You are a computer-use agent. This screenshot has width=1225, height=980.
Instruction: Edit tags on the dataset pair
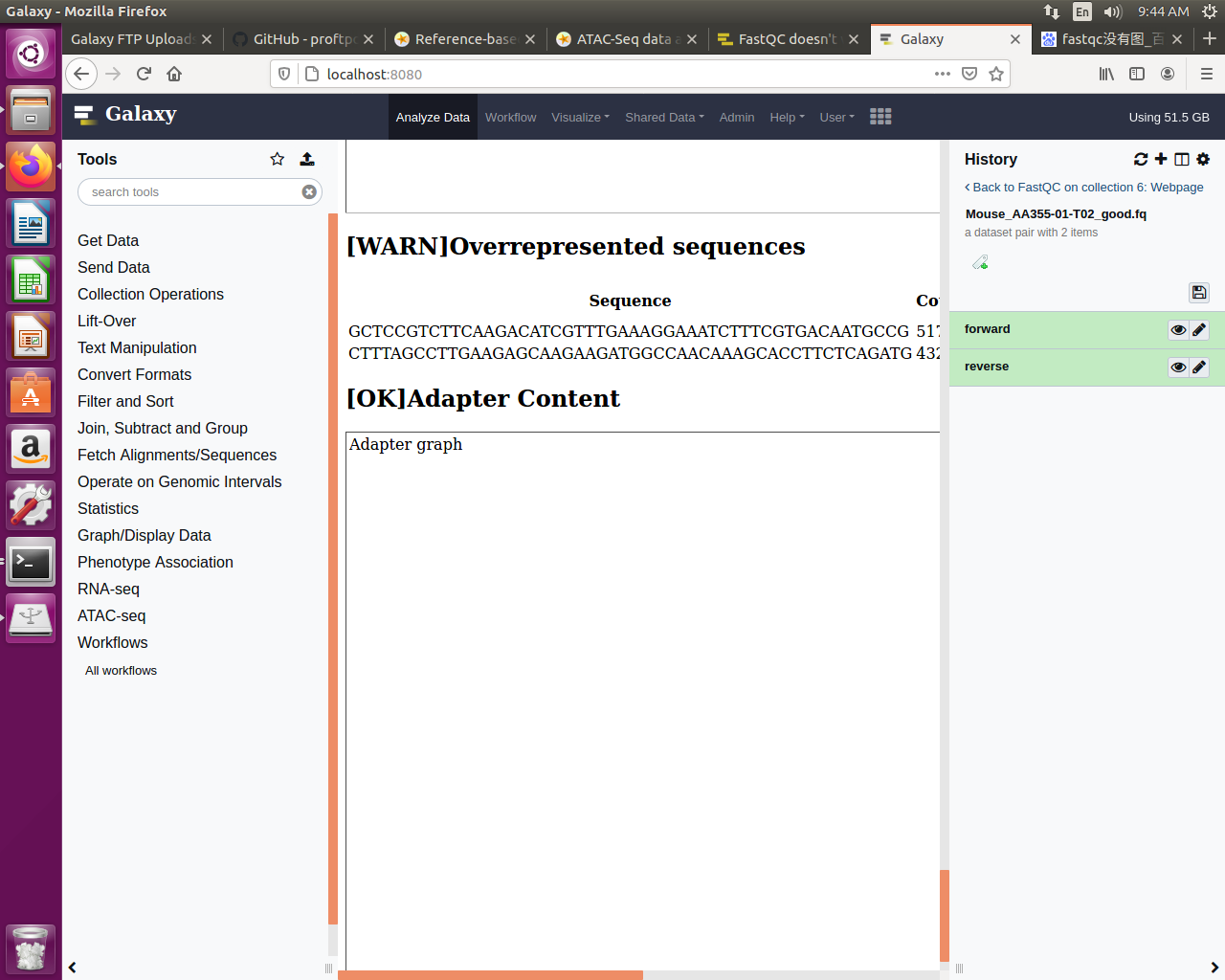(980, 262)
